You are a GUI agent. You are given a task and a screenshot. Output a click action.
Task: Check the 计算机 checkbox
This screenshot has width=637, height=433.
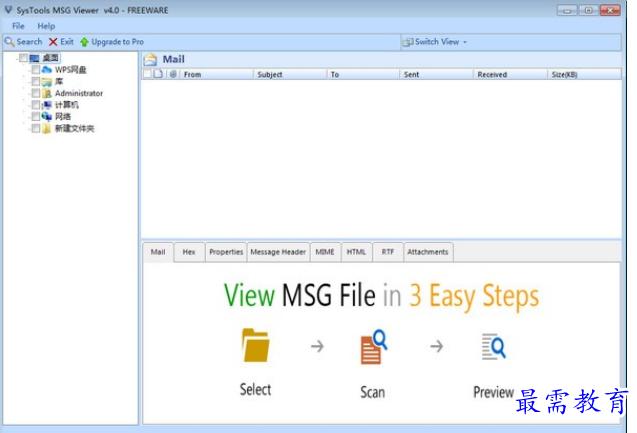[36, 105]
